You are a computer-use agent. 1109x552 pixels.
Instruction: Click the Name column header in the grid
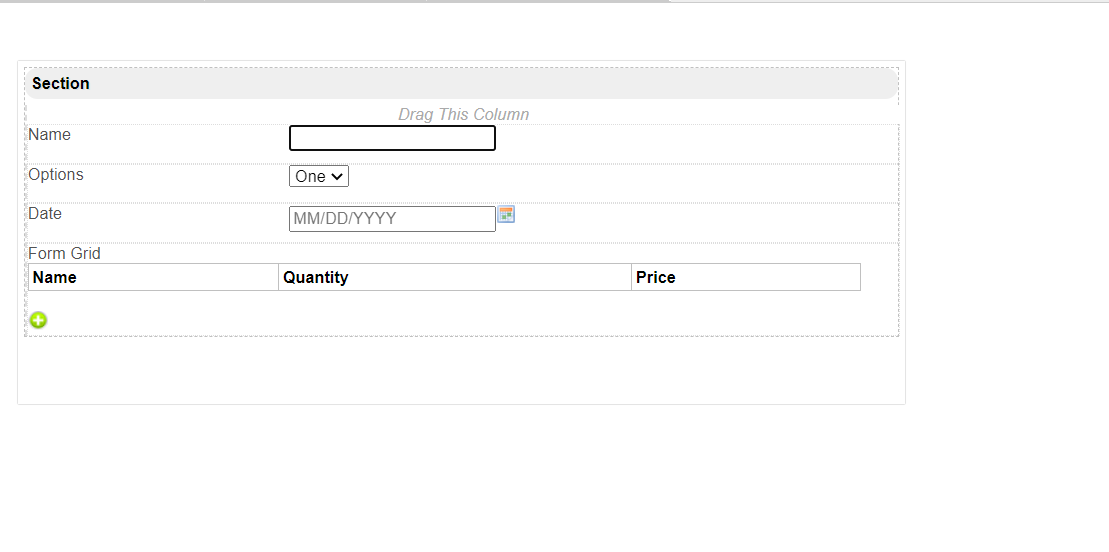pyautogui.click(x=55, y=278)
